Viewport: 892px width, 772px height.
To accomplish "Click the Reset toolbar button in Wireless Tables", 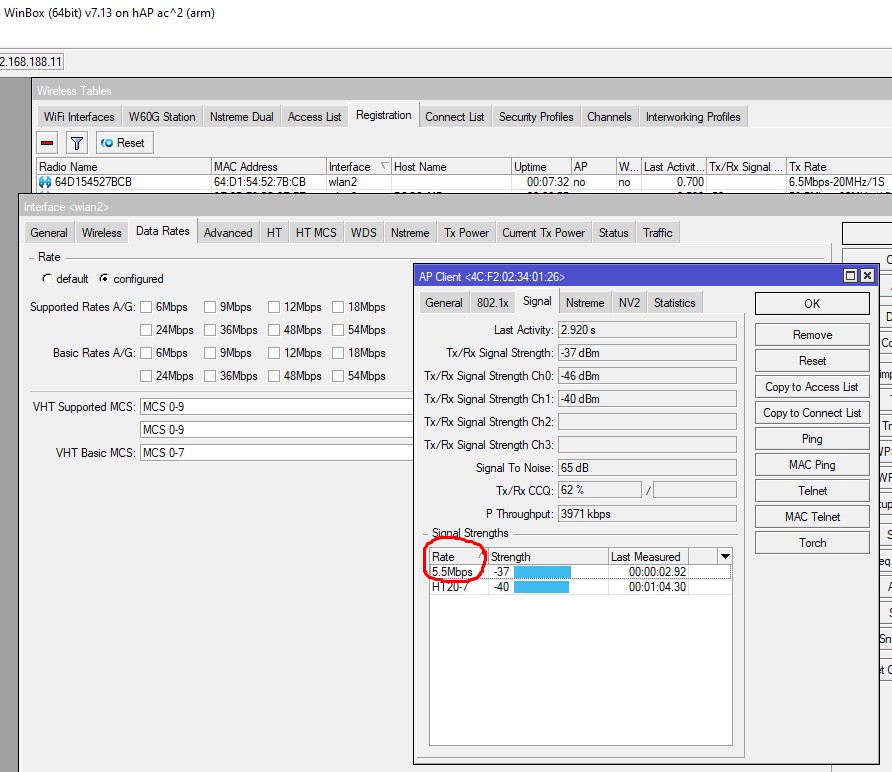I will (123, 142).
